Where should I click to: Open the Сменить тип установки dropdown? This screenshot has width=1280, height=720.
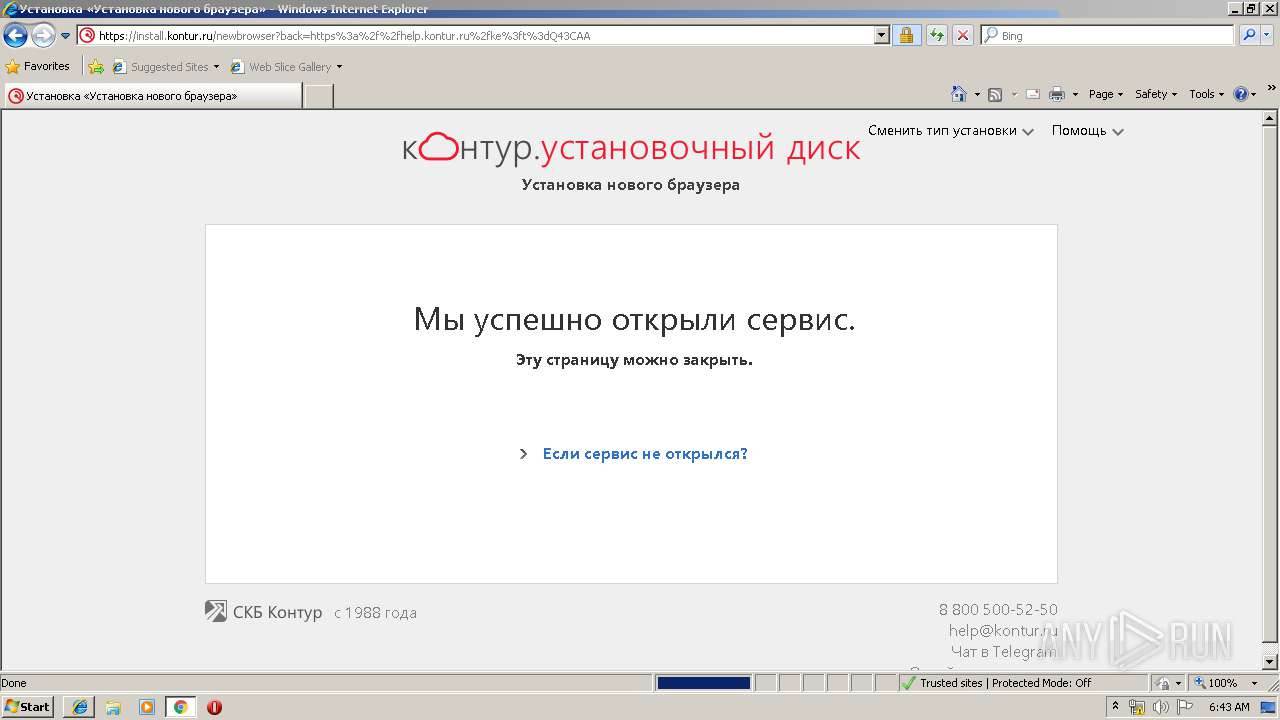(x=950, y=131)
